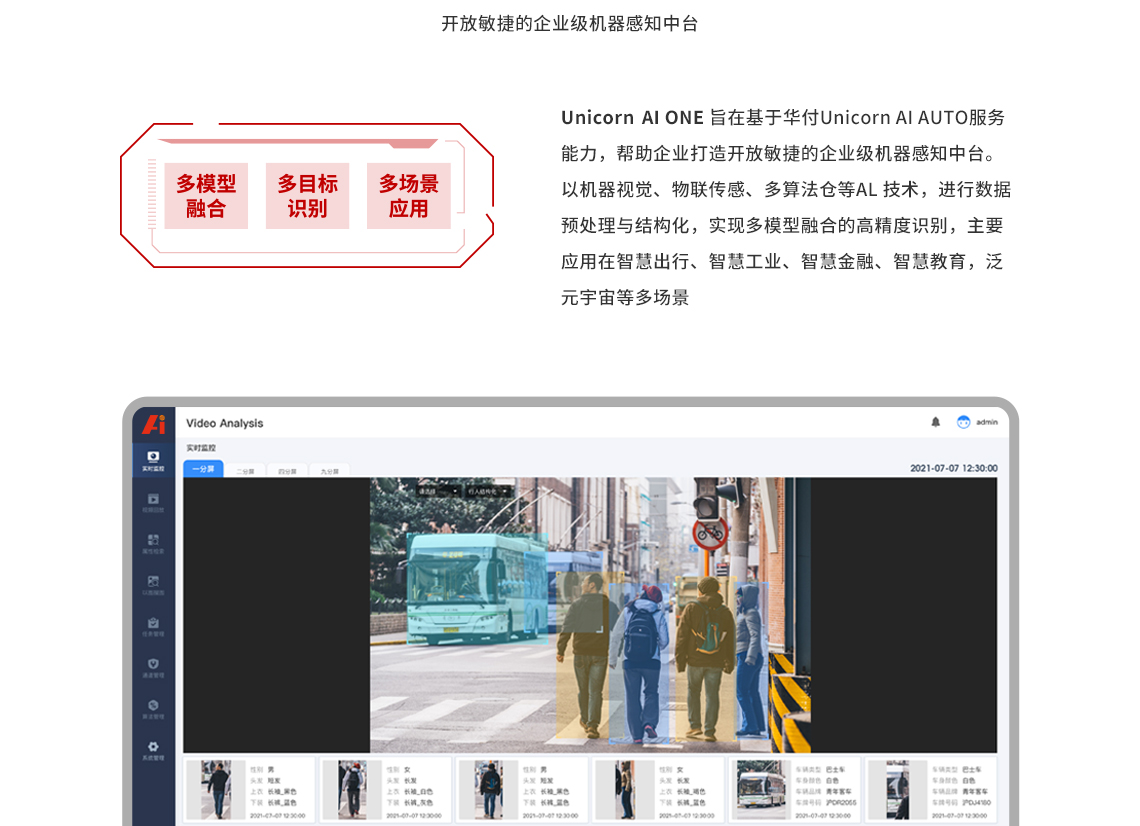Click the admin user avatar
Screen dimensions: 1140x826
(964, 422)
